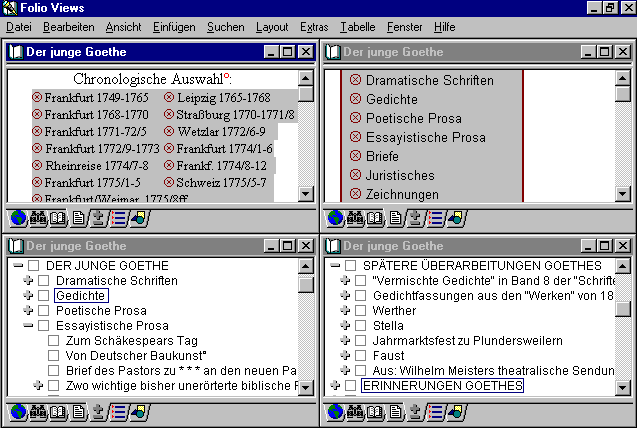Click scrollbar thumb in SPÄTERE ÜBERARBEITUNGEN window
The width and height of the screenshot is (637, 428).
tap(622, 309)
